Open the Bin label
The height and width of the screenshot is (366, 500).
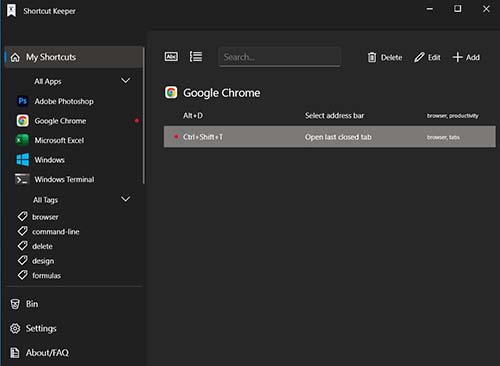point(32,304)
